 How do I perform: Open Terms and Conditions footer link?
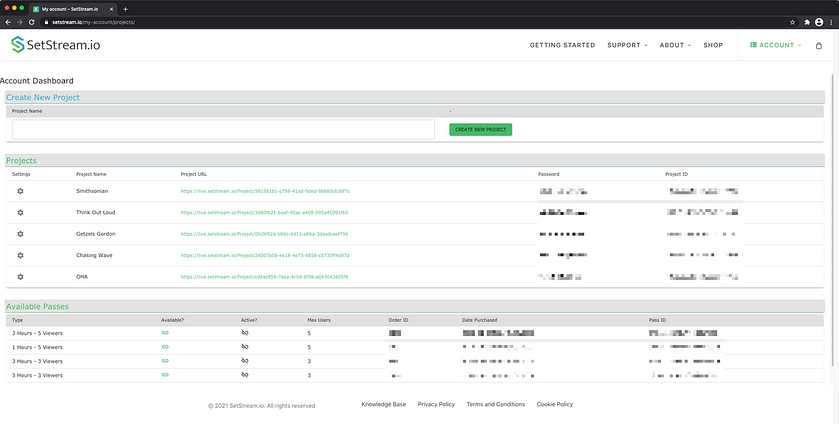(x=495, y=404)
